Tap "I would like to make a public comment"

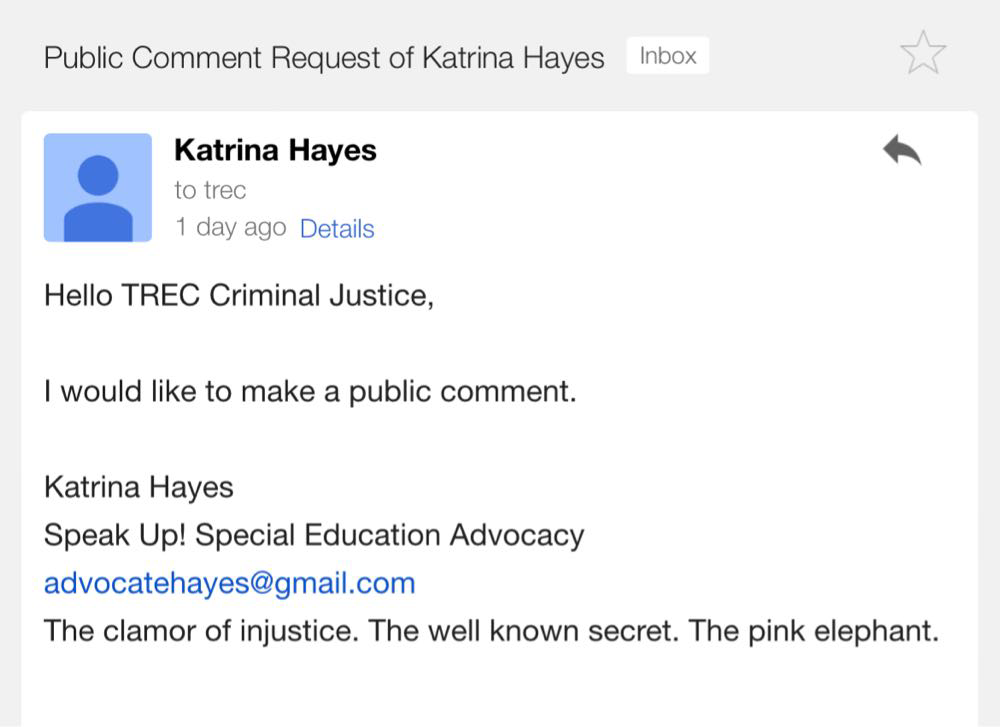[x=310, y=392]
